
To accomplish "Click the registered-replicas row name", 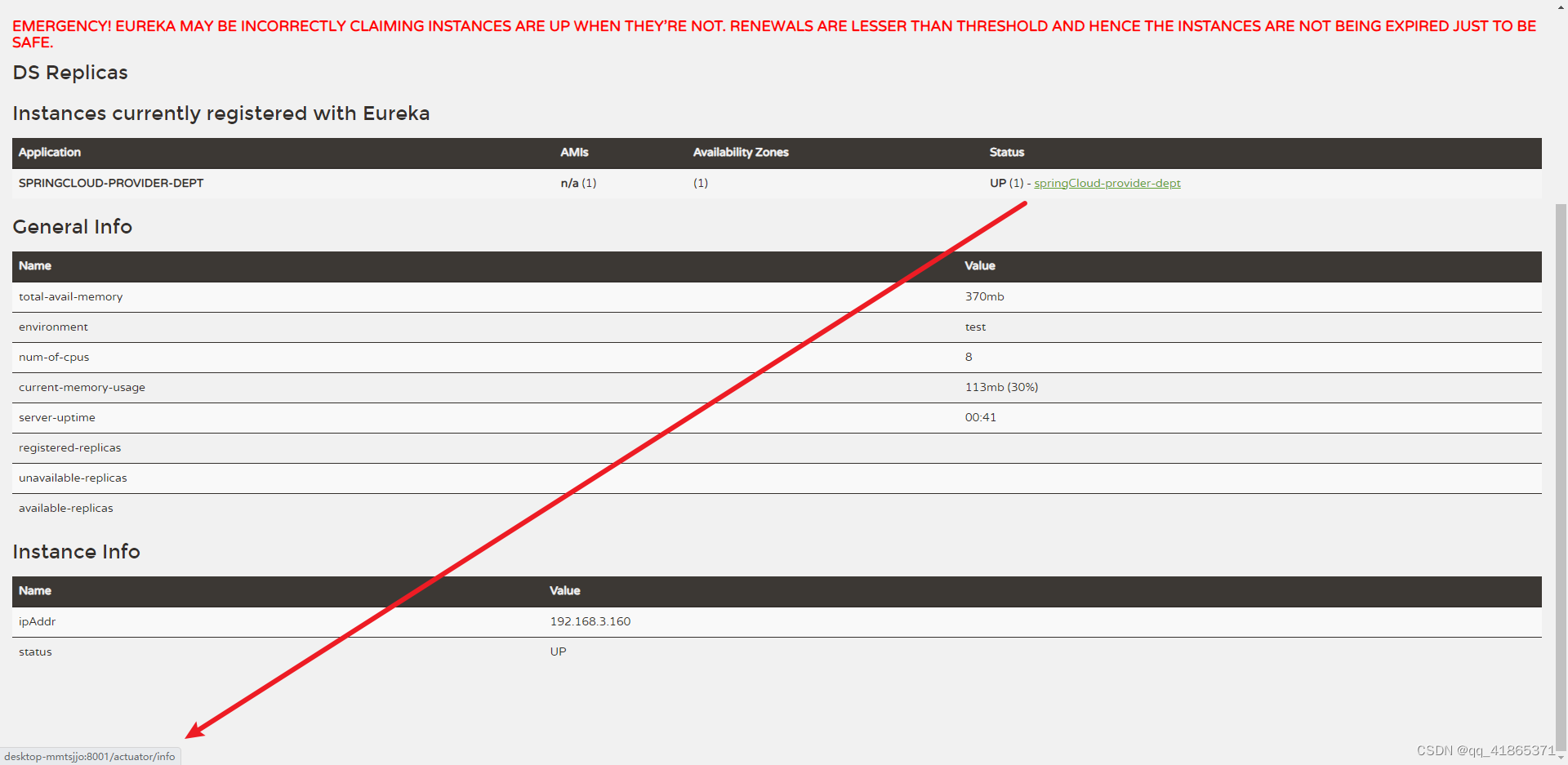I will [69, 447].
